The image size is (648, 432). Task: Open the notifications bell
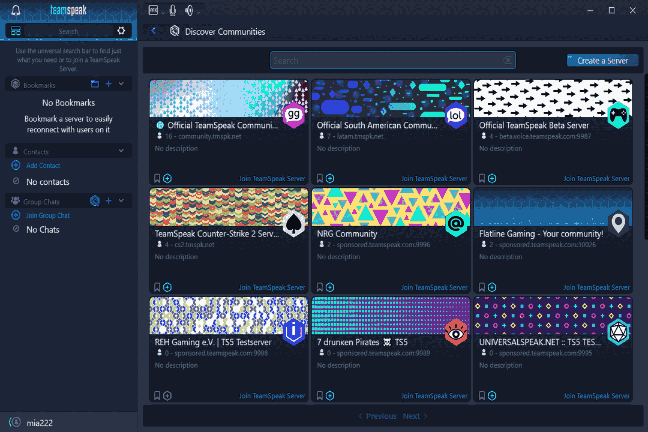click(x=15, y=11)
